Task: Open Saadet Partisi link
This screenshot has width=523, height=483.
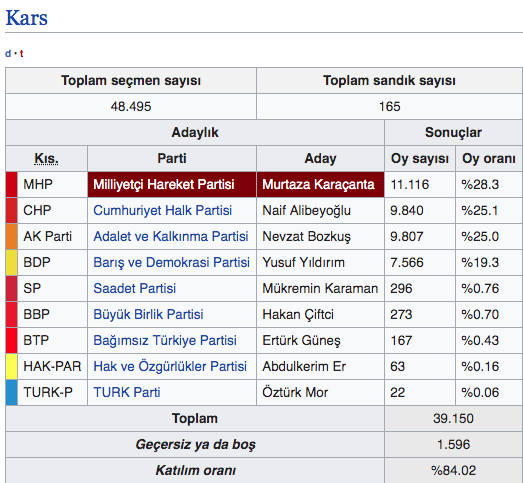Action: pyautogui.click(x=134, y=289)
